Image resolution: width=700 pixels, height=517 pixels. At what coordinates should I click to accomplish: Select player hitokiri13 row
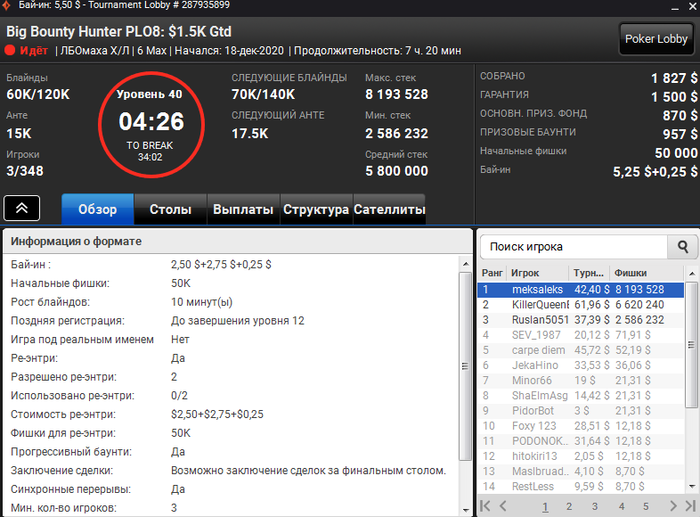tap(581, 456)
